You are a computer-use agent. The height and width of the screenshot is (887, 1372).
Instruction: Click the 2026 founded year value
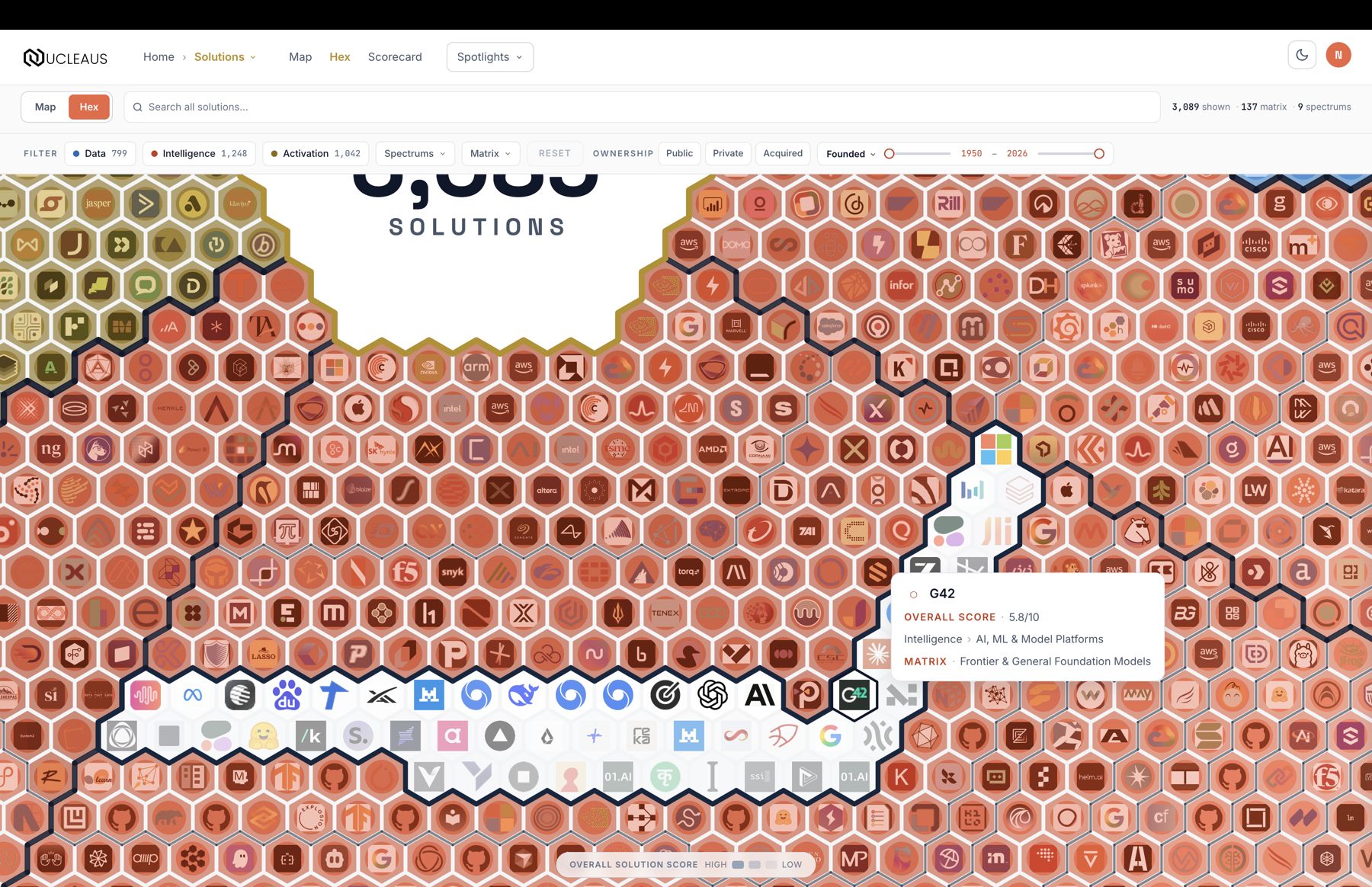click(1017, 154)
